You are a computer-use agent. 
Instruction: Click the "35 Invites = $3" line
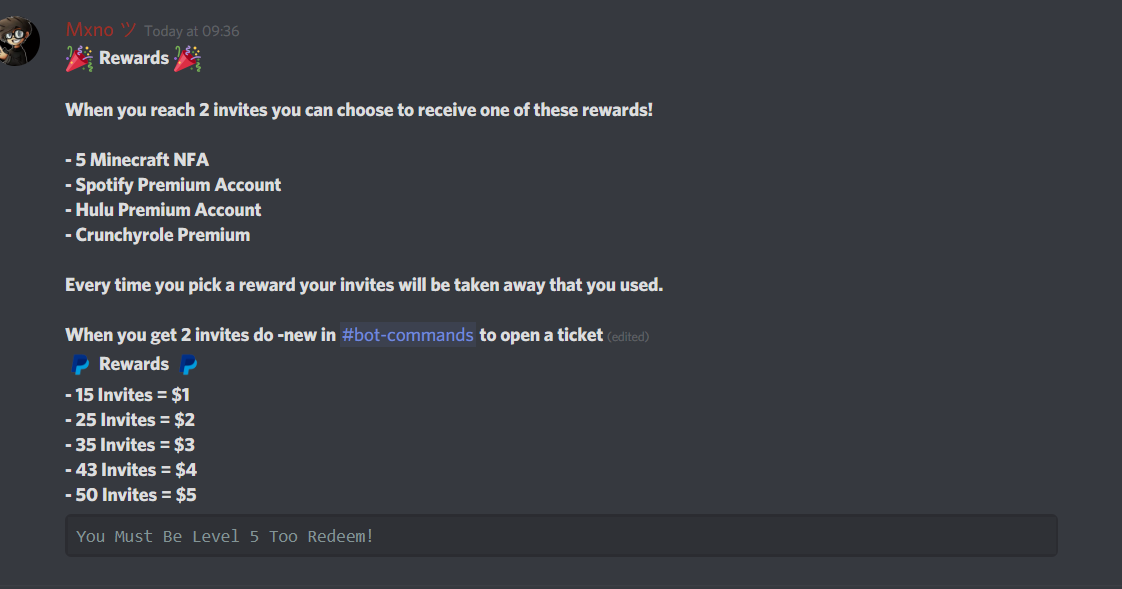click(x=130, y=445)
